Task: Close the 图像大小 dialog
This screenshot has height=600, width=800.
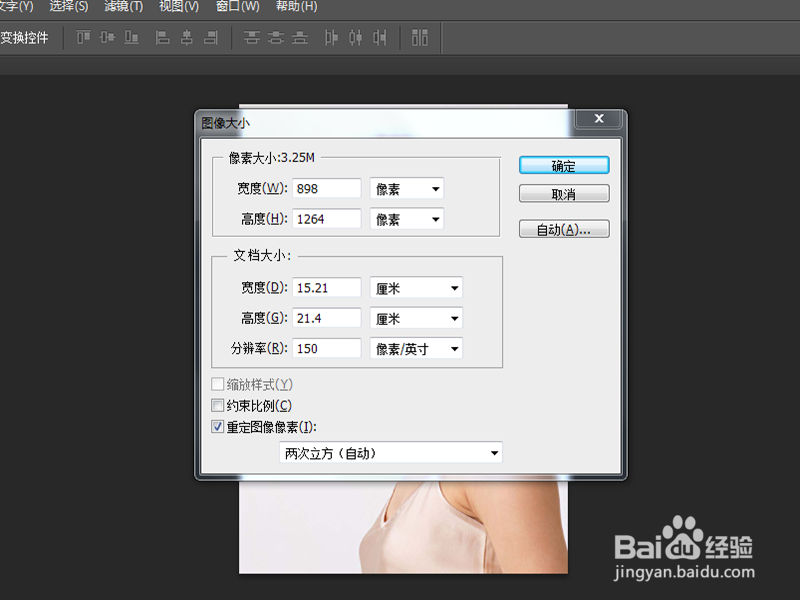Action: pyautogui.click(x=598, y=119)
